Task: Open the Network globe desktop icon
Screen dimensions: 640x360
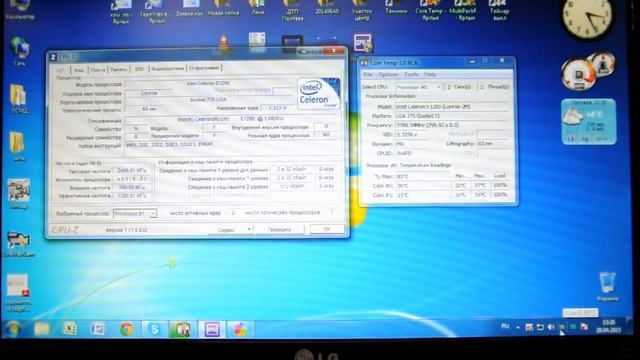Action: click(20, 51)
